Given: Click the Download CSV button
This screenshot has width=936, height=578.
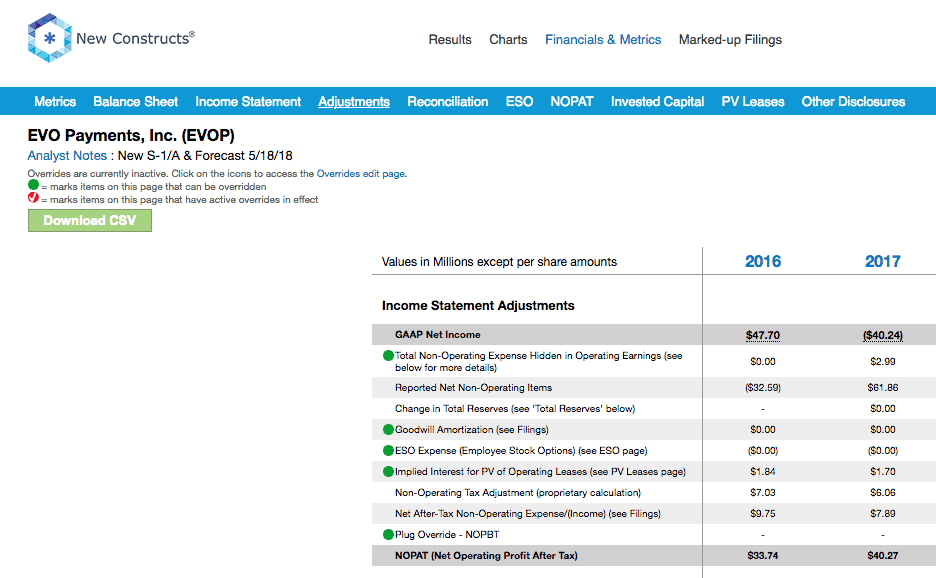Looking at the screenshot, I should pos(90,220).
